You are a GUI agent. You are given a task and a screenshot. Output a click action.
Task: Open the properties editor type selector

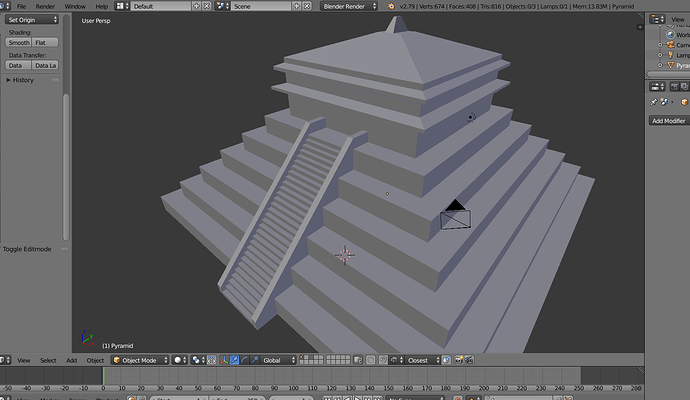pyautogui.click(x=658, y=87)
